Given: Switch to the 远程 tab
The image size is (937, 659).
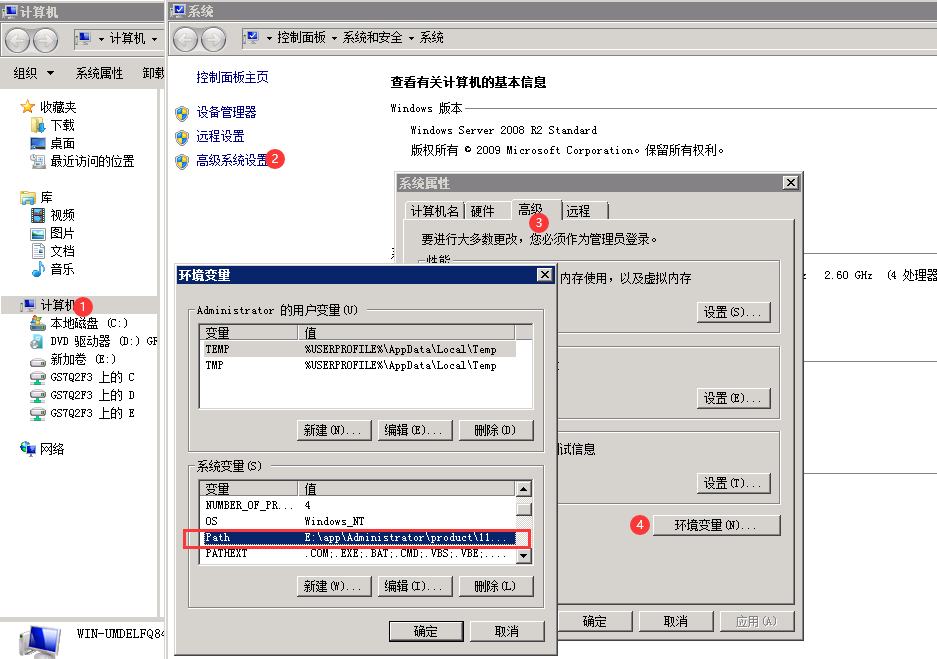Looking at the screenshot, I should [x=578, y=211].
